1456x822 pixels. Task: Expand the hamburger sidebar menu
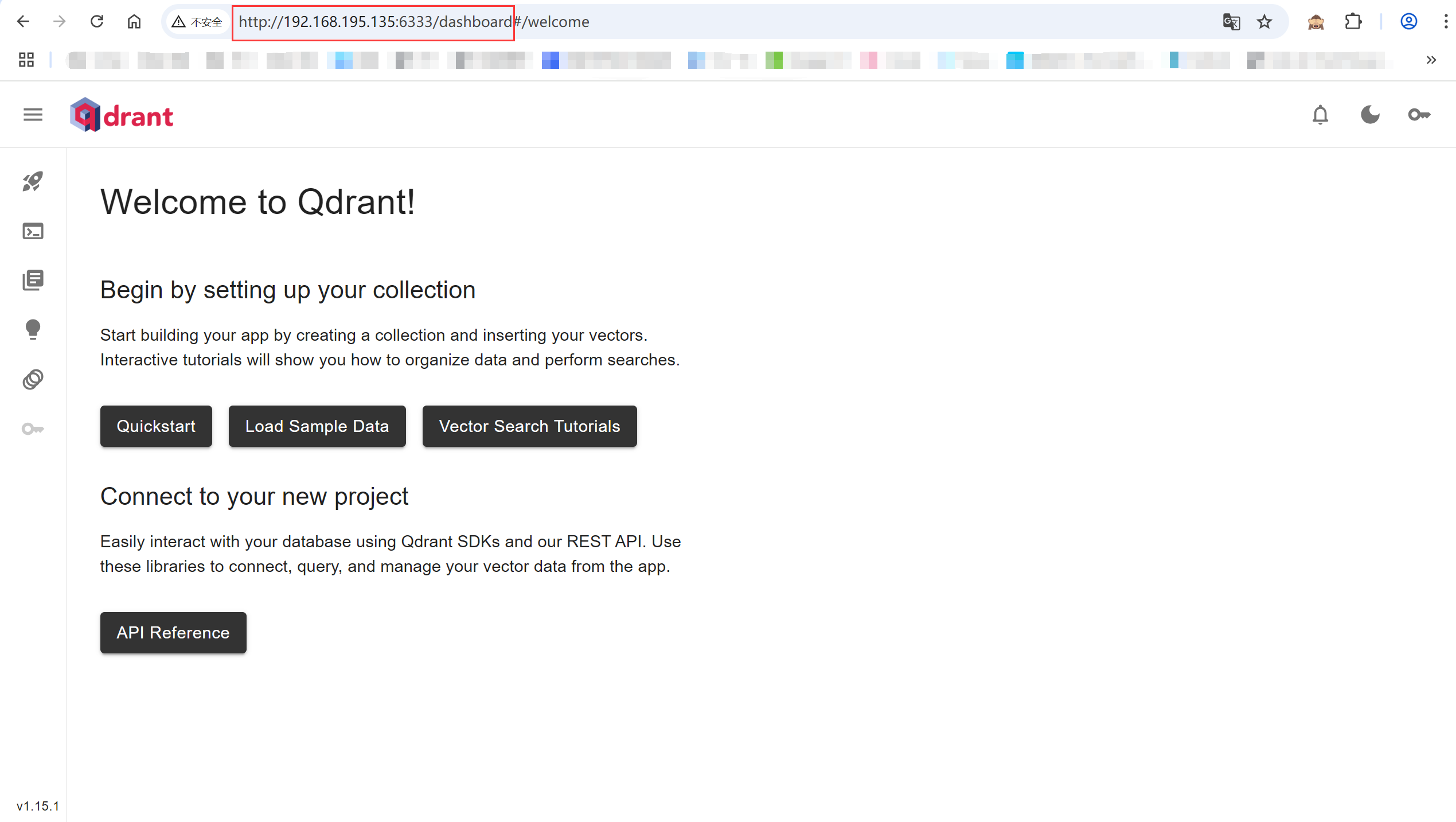[33, 115]
